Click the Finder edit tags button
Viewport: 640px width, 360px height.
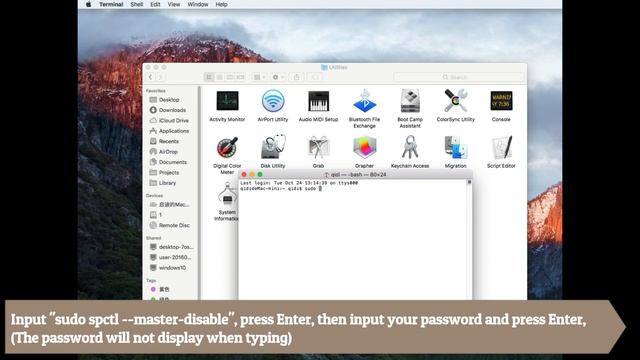315,77
